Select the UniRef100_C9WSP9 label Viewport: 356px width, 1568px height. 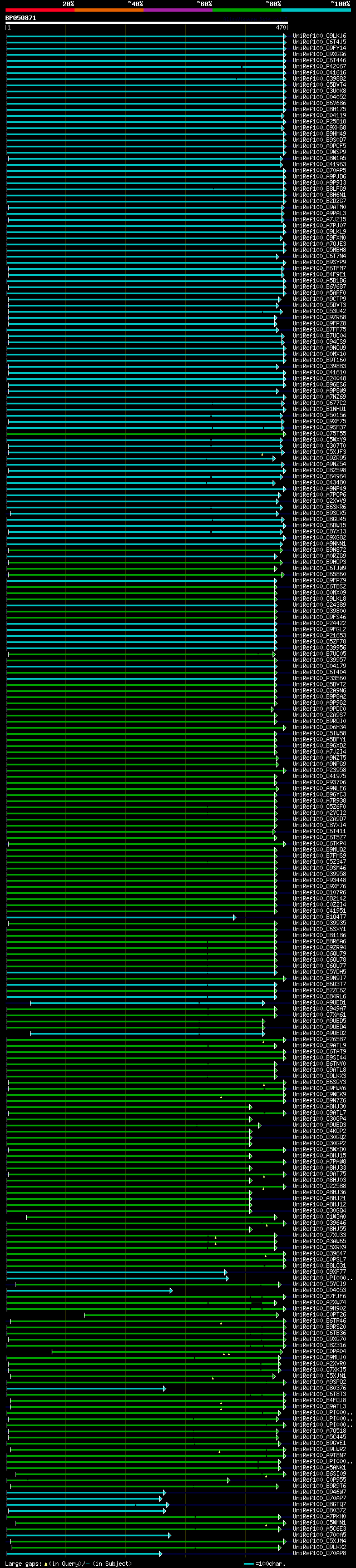319,151
